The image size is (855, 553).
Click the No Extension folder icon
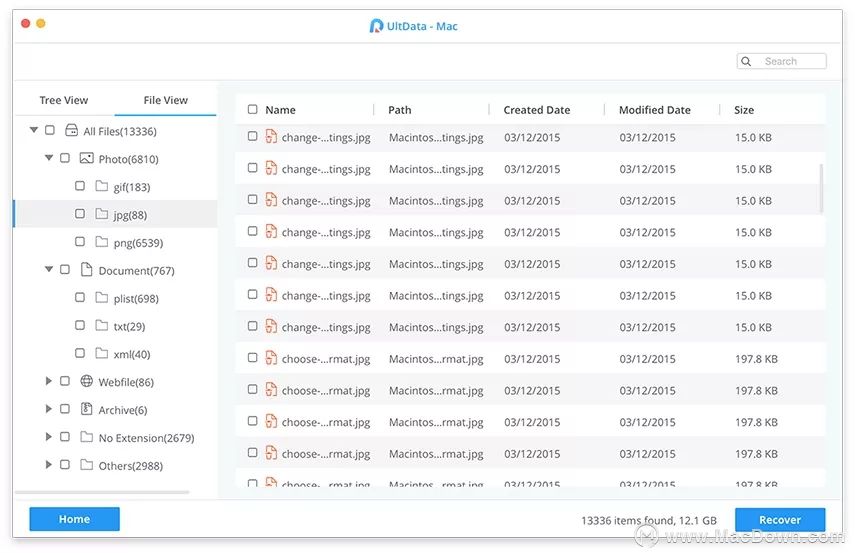click(x=86, y=437)
